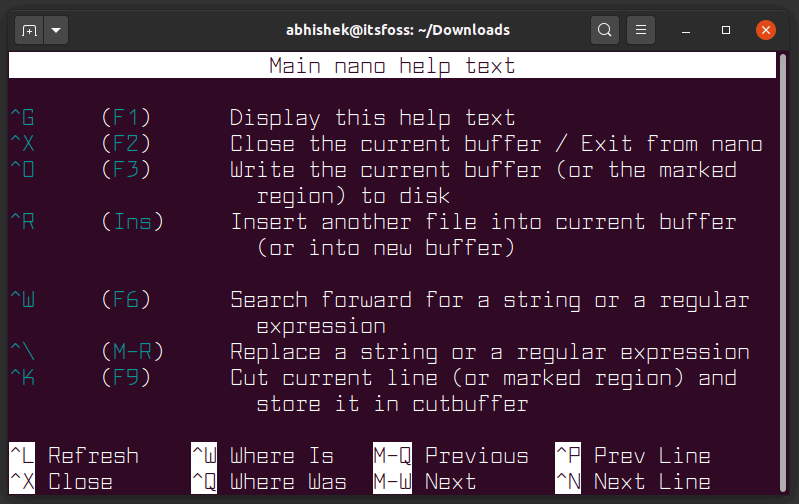Image resolution: width=799 pixels, height=504 pixels.
Task: Click the ^L Refresh shortcut
Action: click(x=74, y=456)
